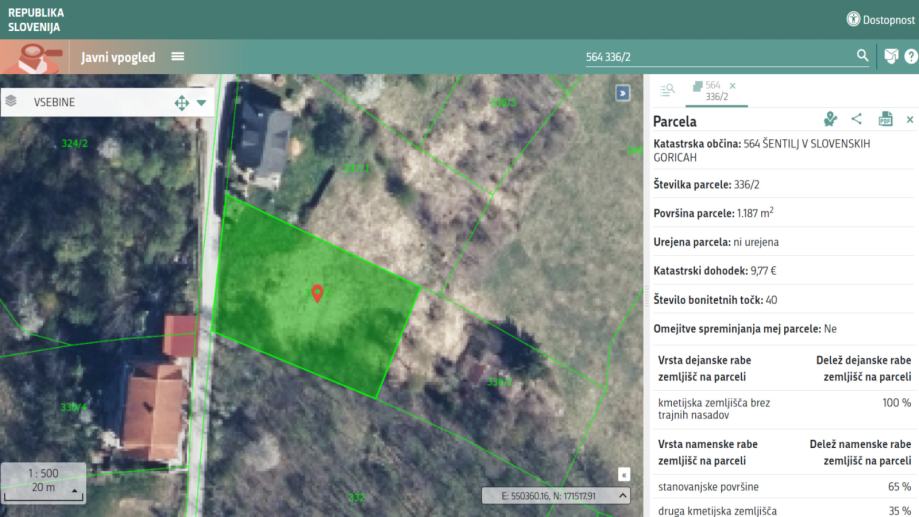Open the 1 : 500 scale selector

(x=43, y=482)
